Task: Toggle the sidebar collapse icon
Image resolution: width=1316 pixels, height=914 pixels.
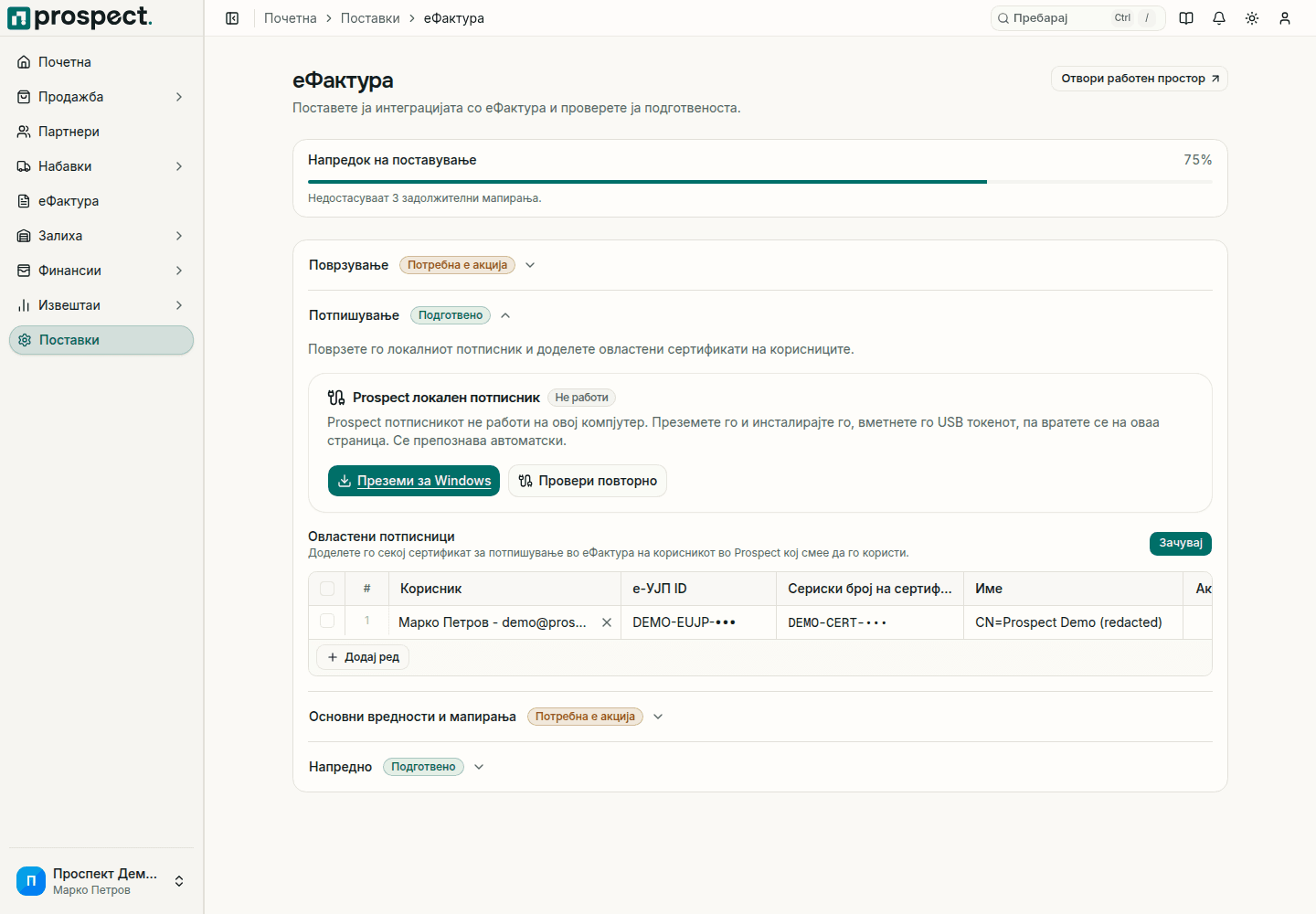Action: (232, 18)
